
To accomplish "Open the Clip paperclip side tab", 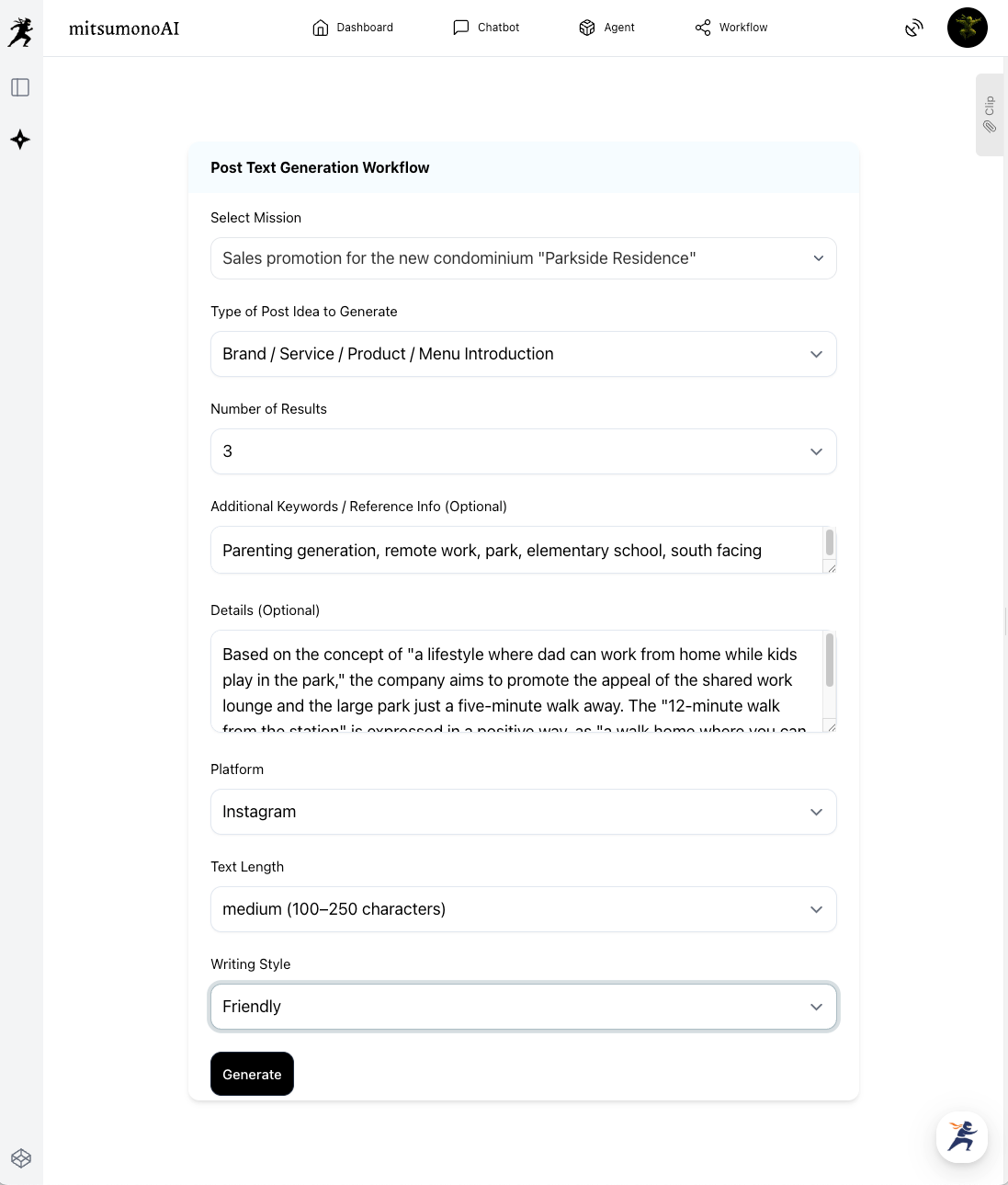I will [x=990, y=115].
